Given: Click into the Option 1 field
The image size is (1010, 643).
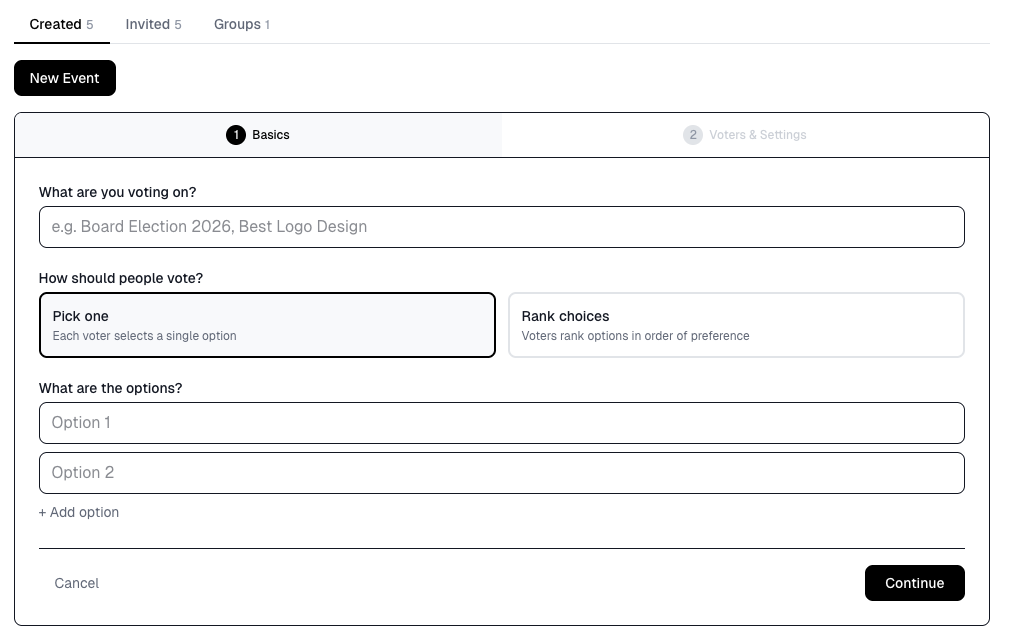Looking at the screenshot, I should 501,423.
